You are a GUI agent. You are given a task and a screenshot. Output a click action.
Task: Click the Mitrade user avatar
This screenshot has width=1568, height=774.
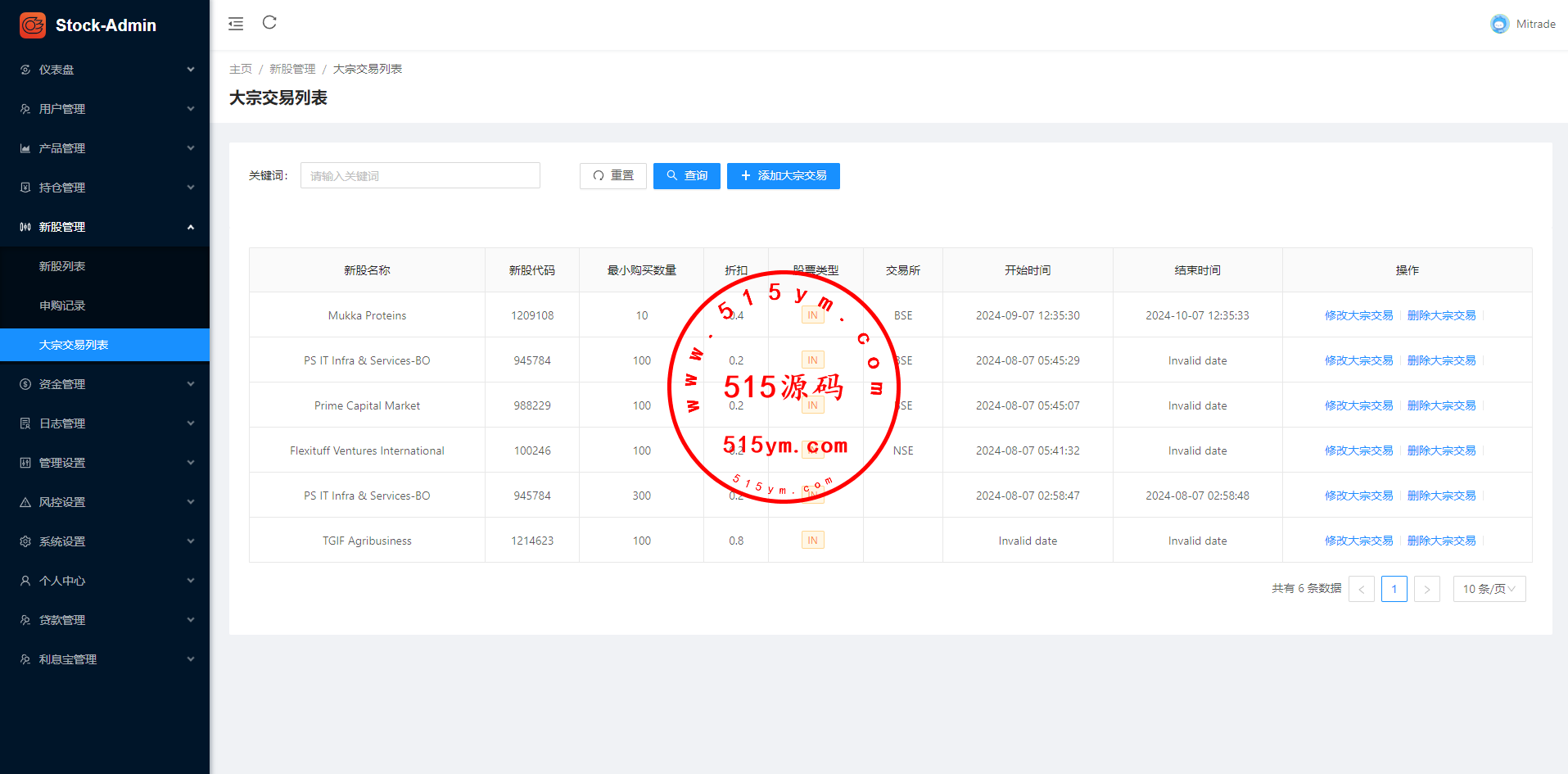tap(1499, 25)
